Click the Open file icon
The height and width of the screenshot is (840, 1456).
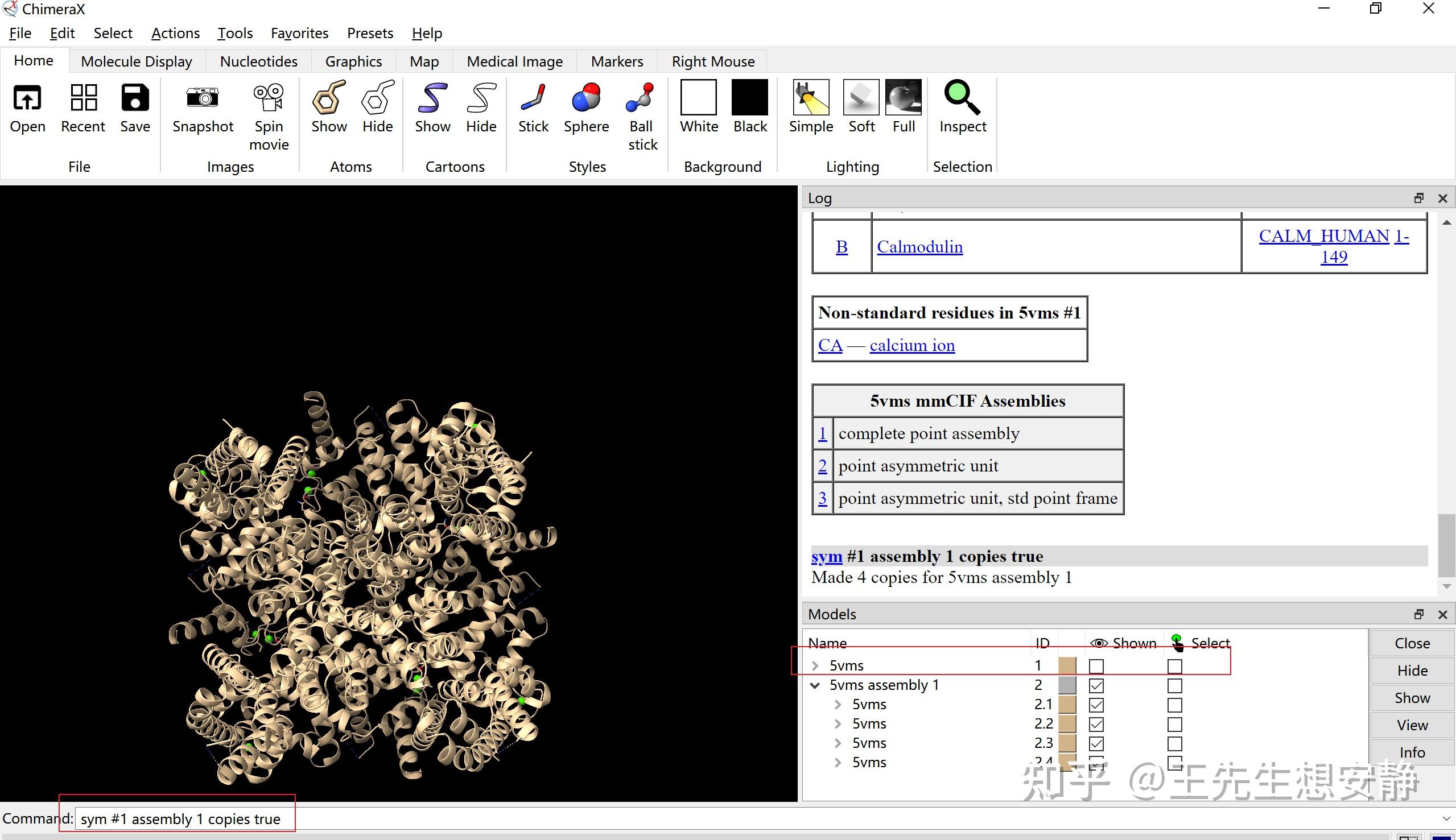(x=27, y=98)
